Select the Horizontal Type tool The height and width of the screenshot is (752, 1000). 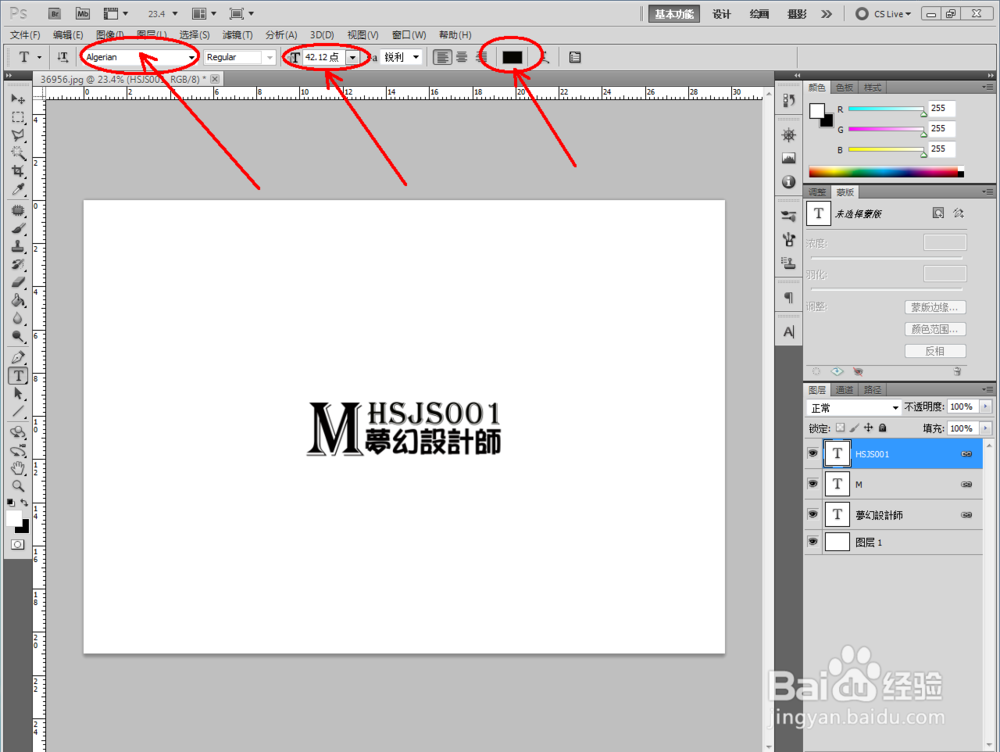pos(18,376)
